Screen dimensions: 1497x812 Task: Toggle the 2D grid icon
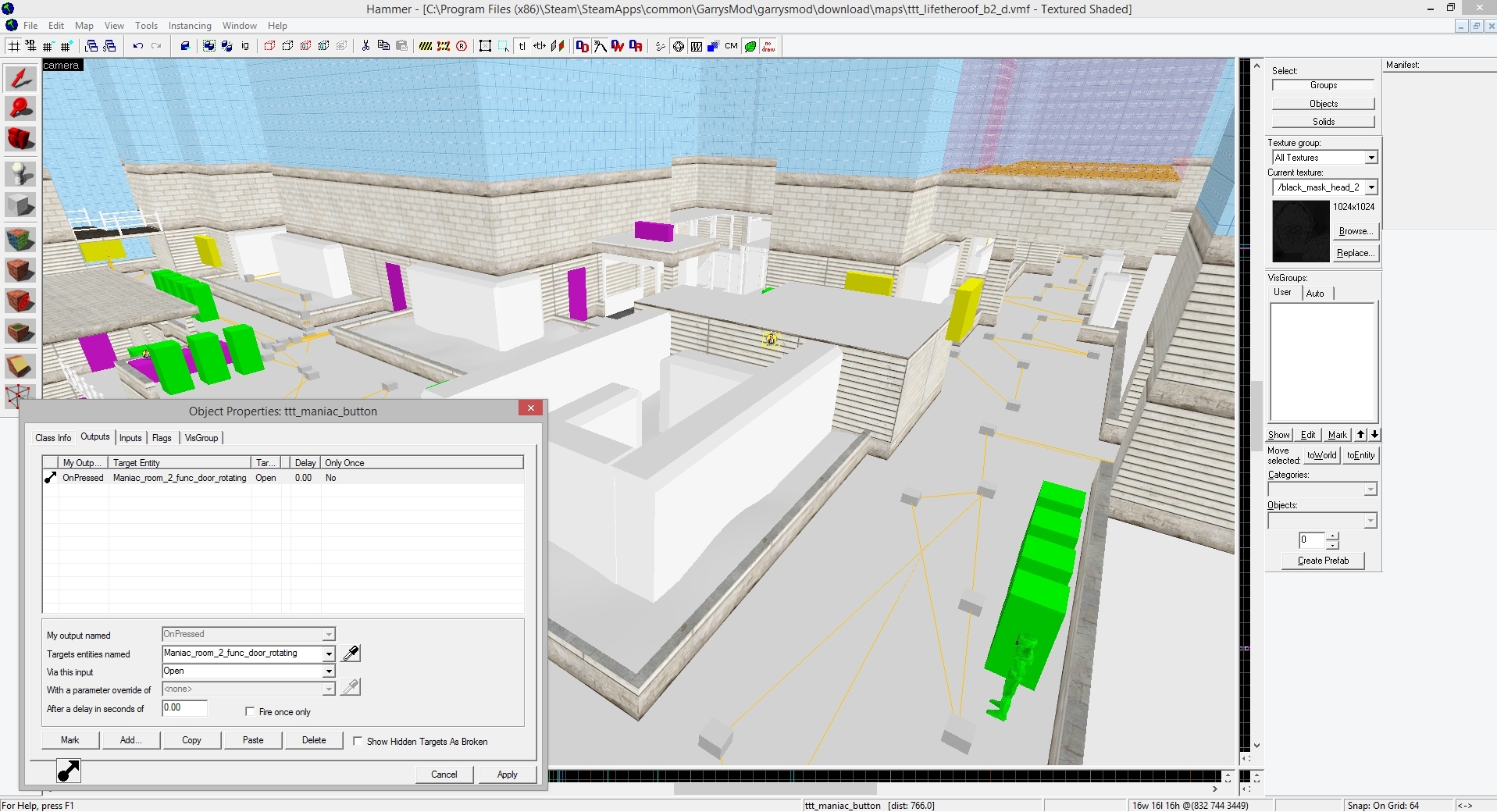point(13,46)
